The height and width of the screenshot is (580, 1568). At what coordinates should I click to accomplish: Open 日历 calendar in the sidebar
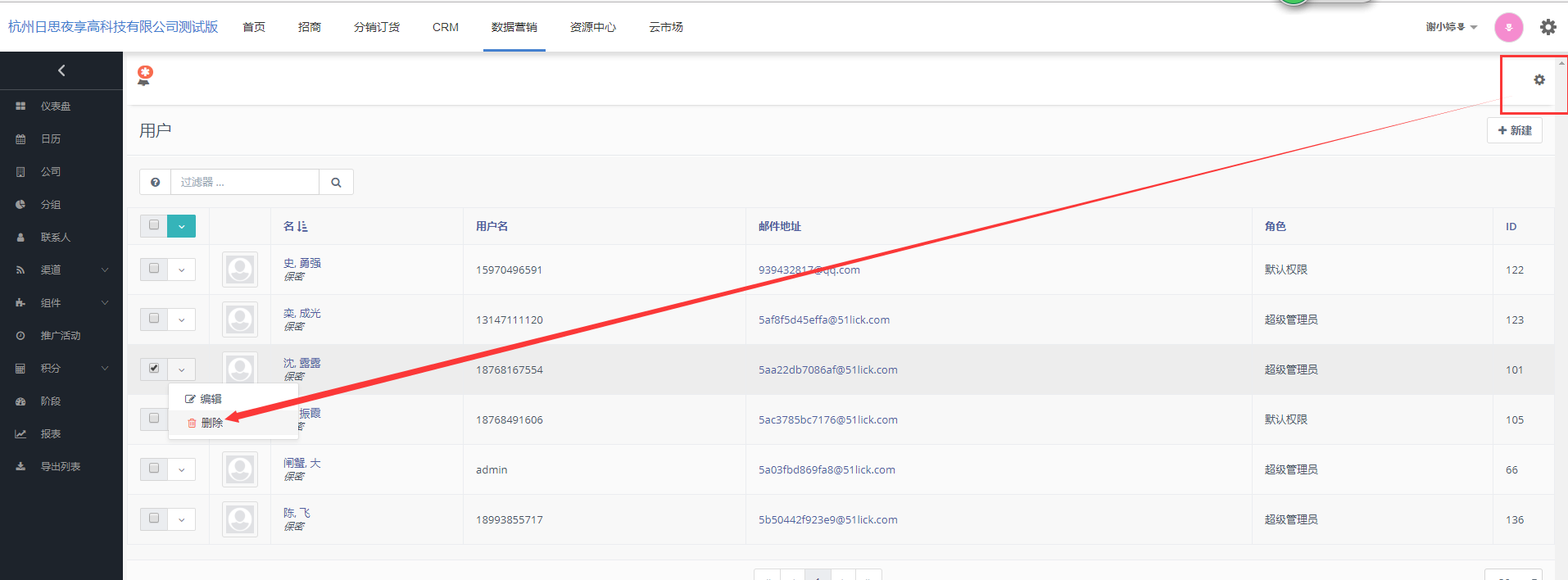[51, 139]
